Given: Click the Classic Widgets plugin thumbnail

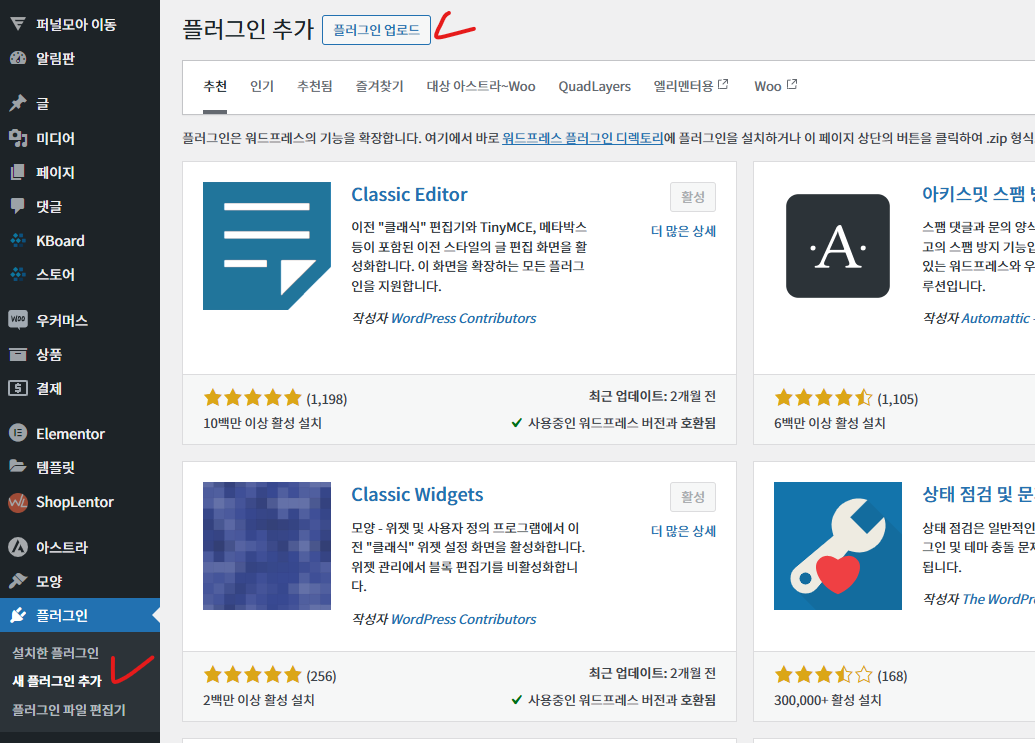Looking at the screenshot, I should (267, 546).
